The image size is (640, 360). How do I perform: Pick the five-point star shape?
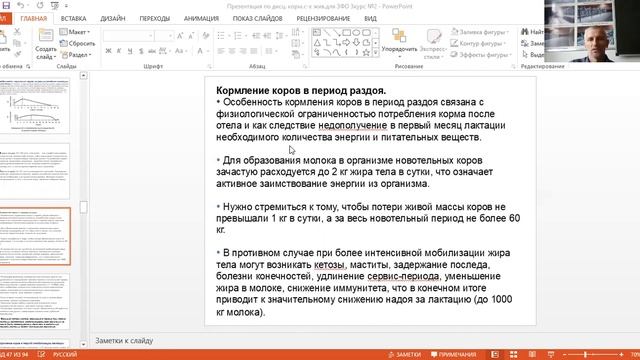tap(366, 52)
